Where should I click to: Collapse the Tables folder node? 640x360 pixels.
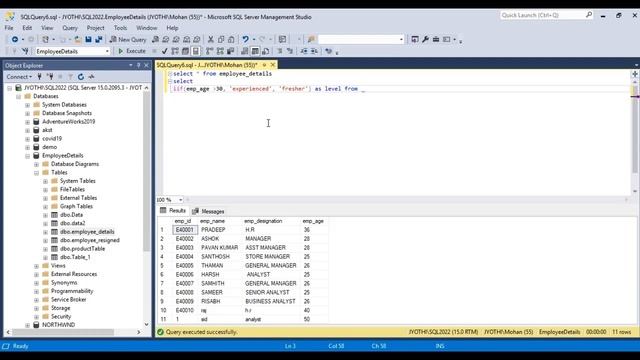(x=36, y=173)
